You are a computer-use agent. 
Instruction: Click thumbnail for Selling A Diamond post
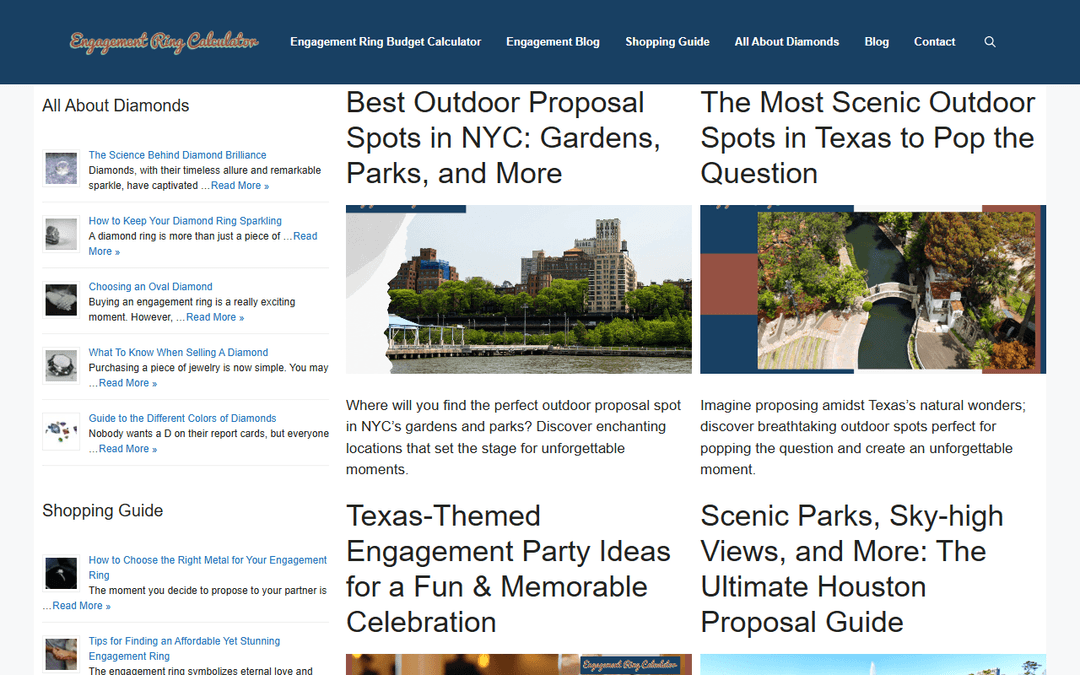click(61, 366)
